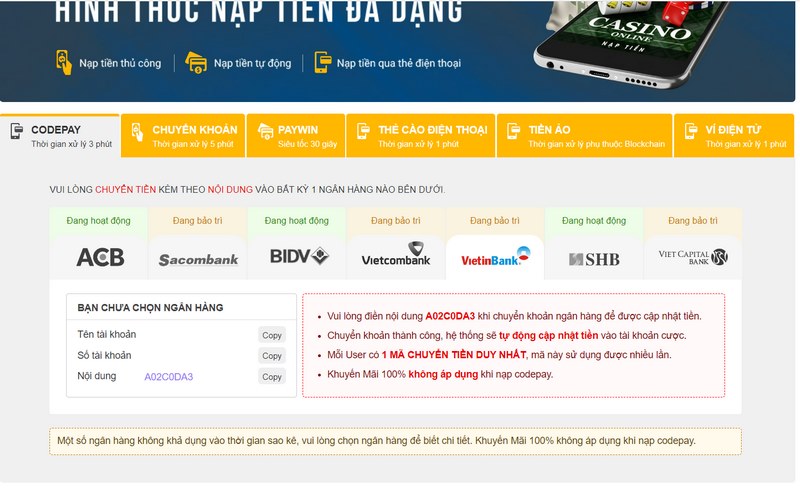Click the phone card deposit icon

(322, 62)
